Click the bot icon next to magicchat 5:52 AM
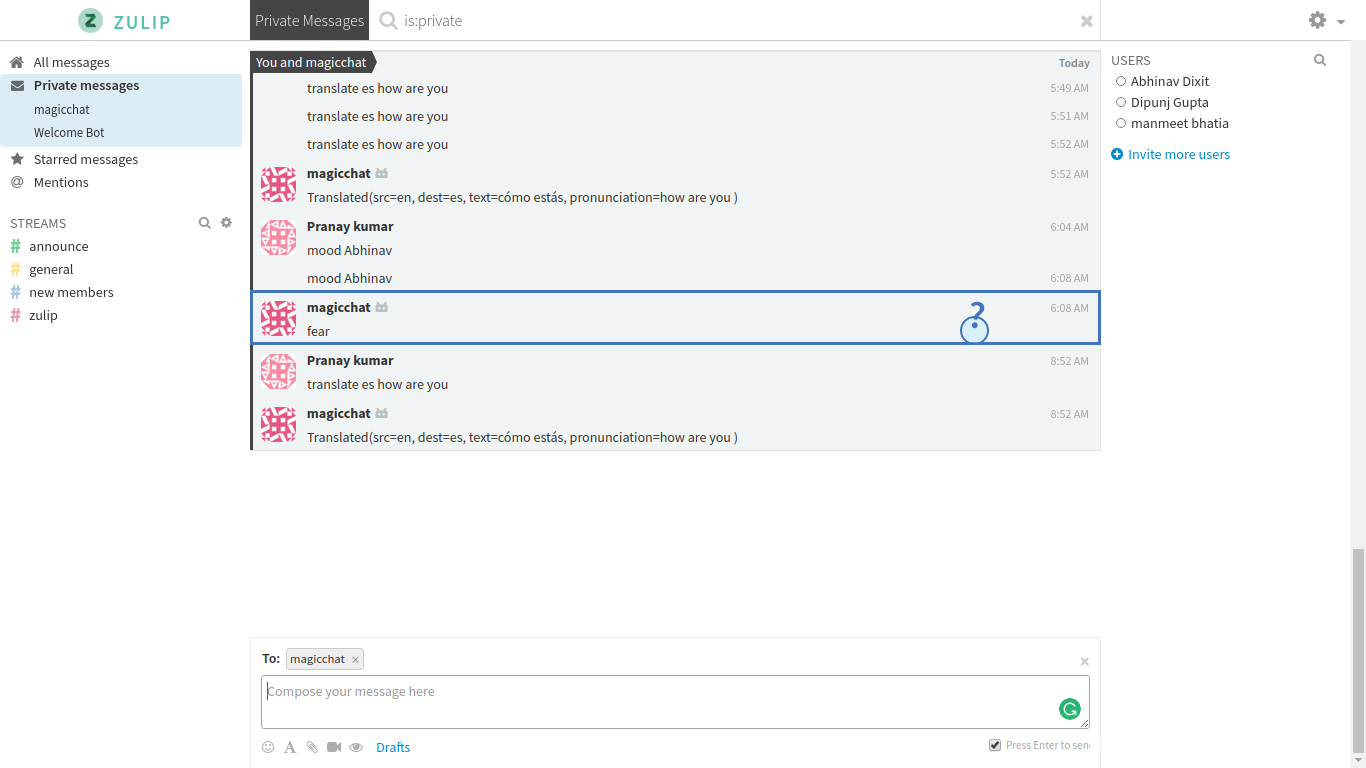The width and height of the screenshot is (1366, 768). click(x=381, y=174)
